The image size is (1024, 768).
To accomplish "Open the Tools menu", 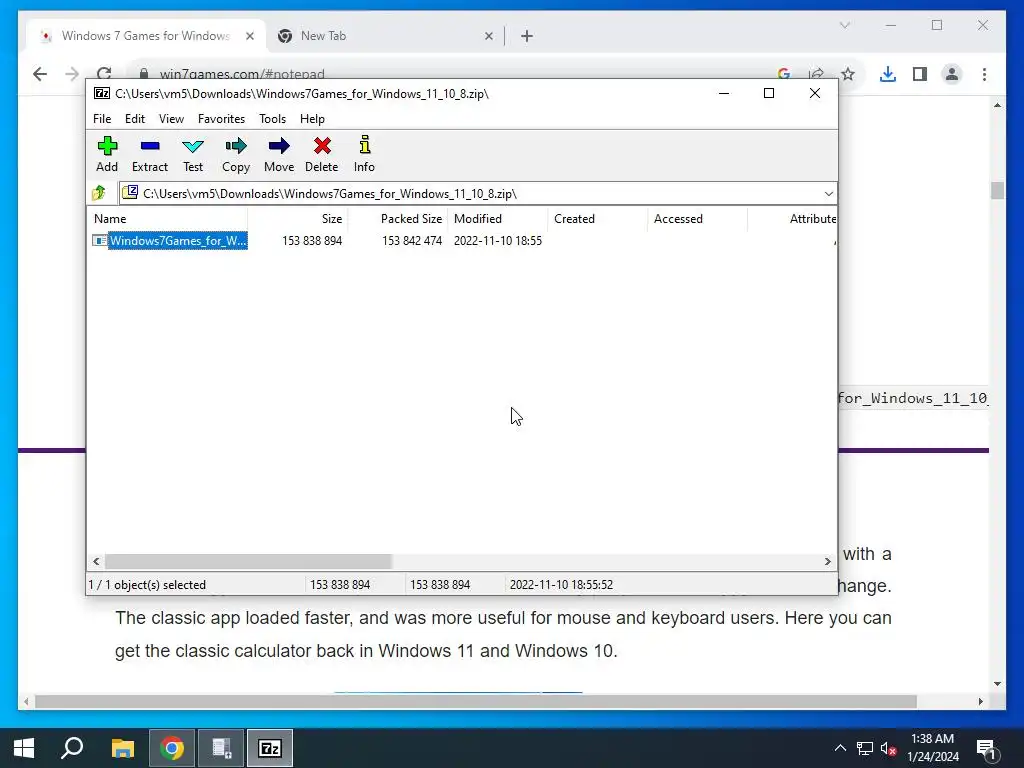I will 272,119.
